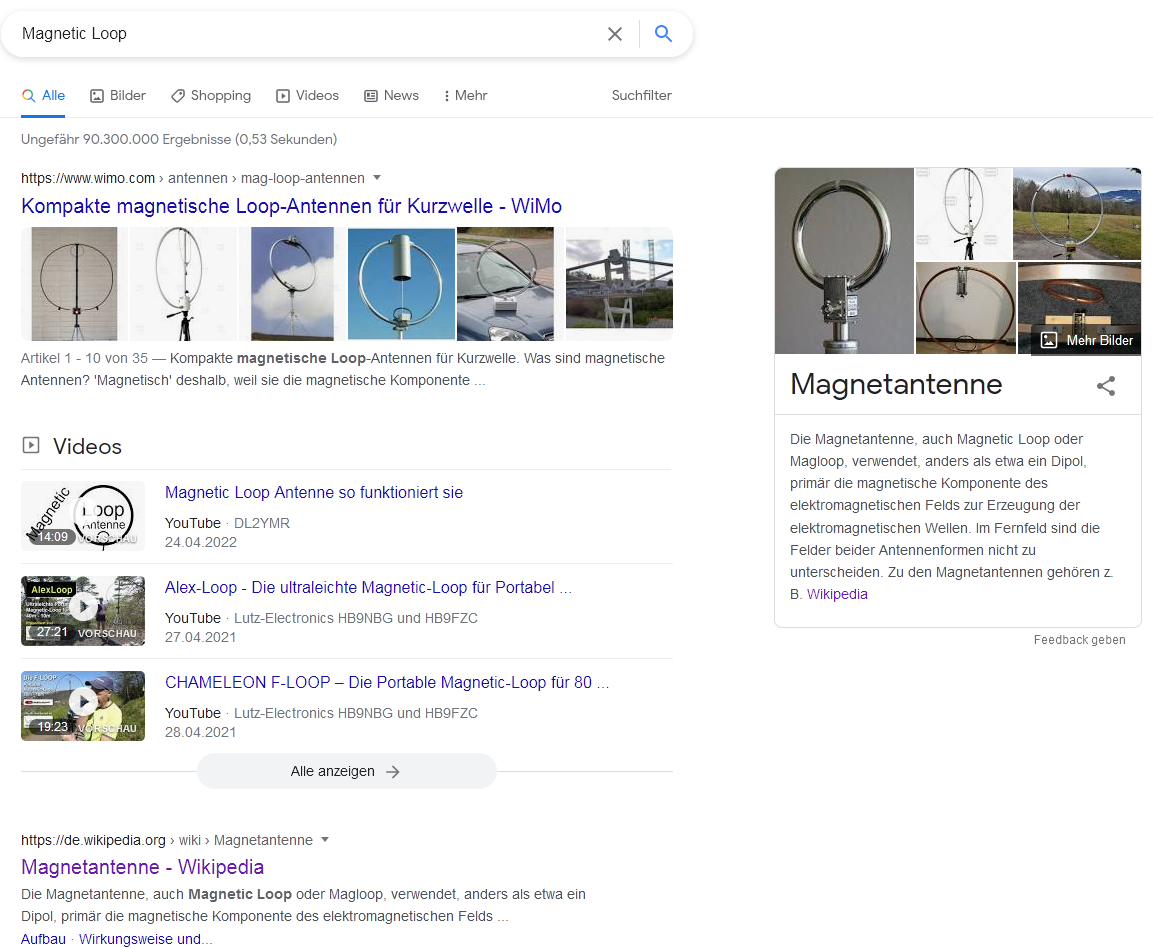The width and height of the screenshot is (1153, 948).
Task: Expand the de.wikipedia.org result dropdown arrow
Action: pyautogui.click(x=325, y=839)
